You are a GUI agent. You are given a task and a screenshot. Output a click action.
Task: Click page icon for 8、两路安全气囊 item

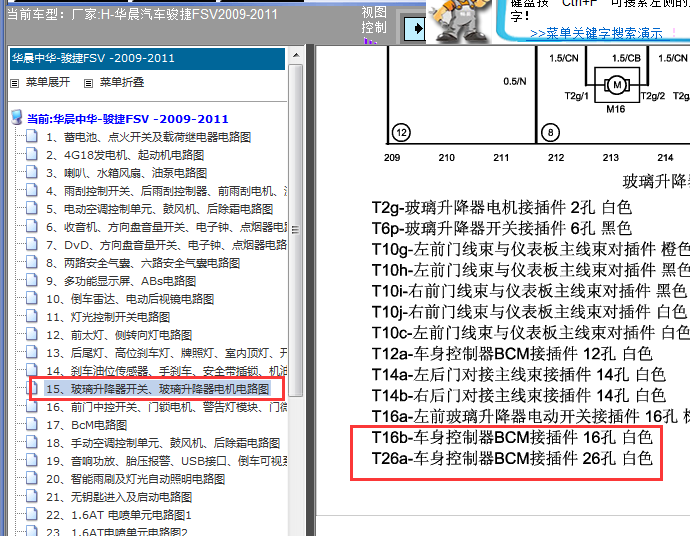[32, 262]
